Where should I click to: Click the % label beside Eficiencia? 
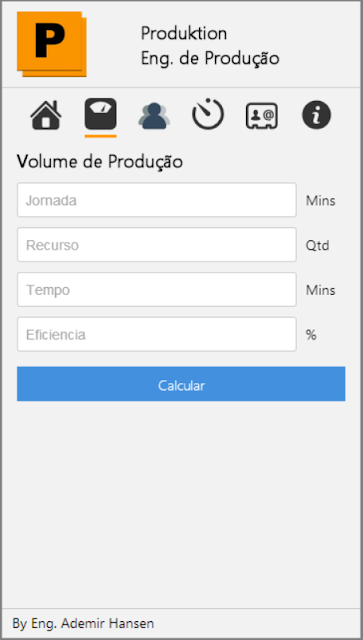[311, 335]
